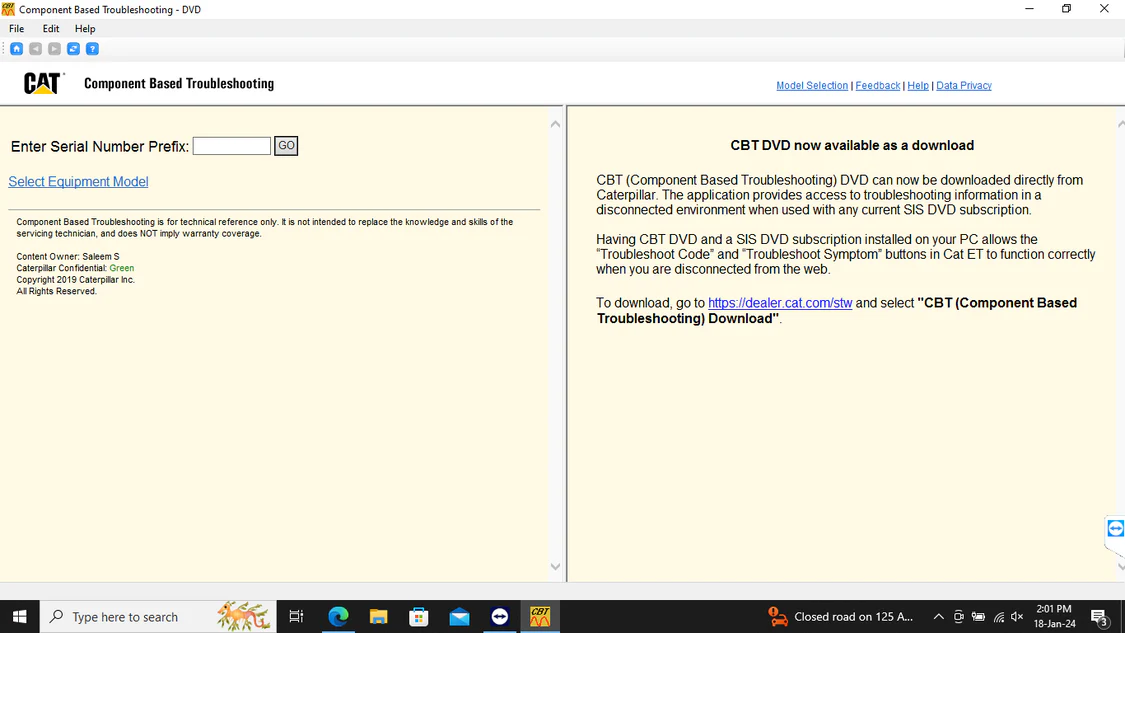Open the Edit menu
This screenshot has width=1125, height=710.
(x=51, y=29)
